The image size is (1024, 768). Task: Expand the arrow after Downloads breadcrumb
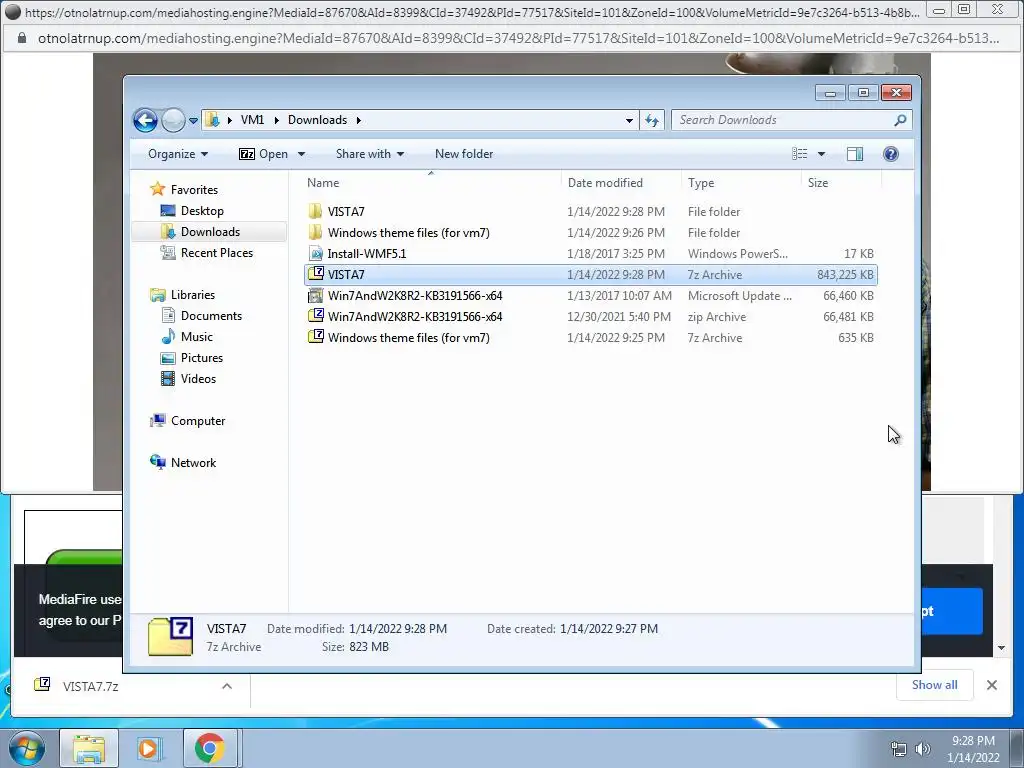tap(359, 120)
